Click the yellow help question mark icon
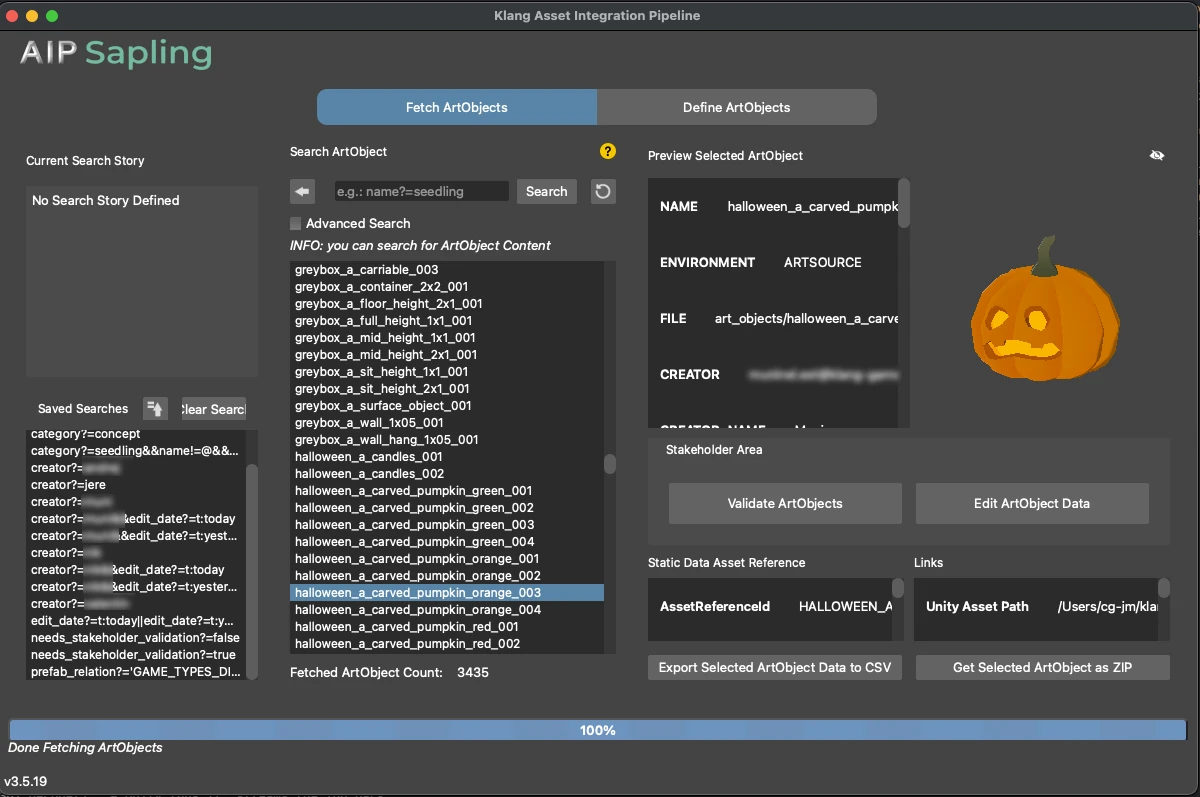The height and width of the screenshot is (797, 1200). [x=607, y=152]
